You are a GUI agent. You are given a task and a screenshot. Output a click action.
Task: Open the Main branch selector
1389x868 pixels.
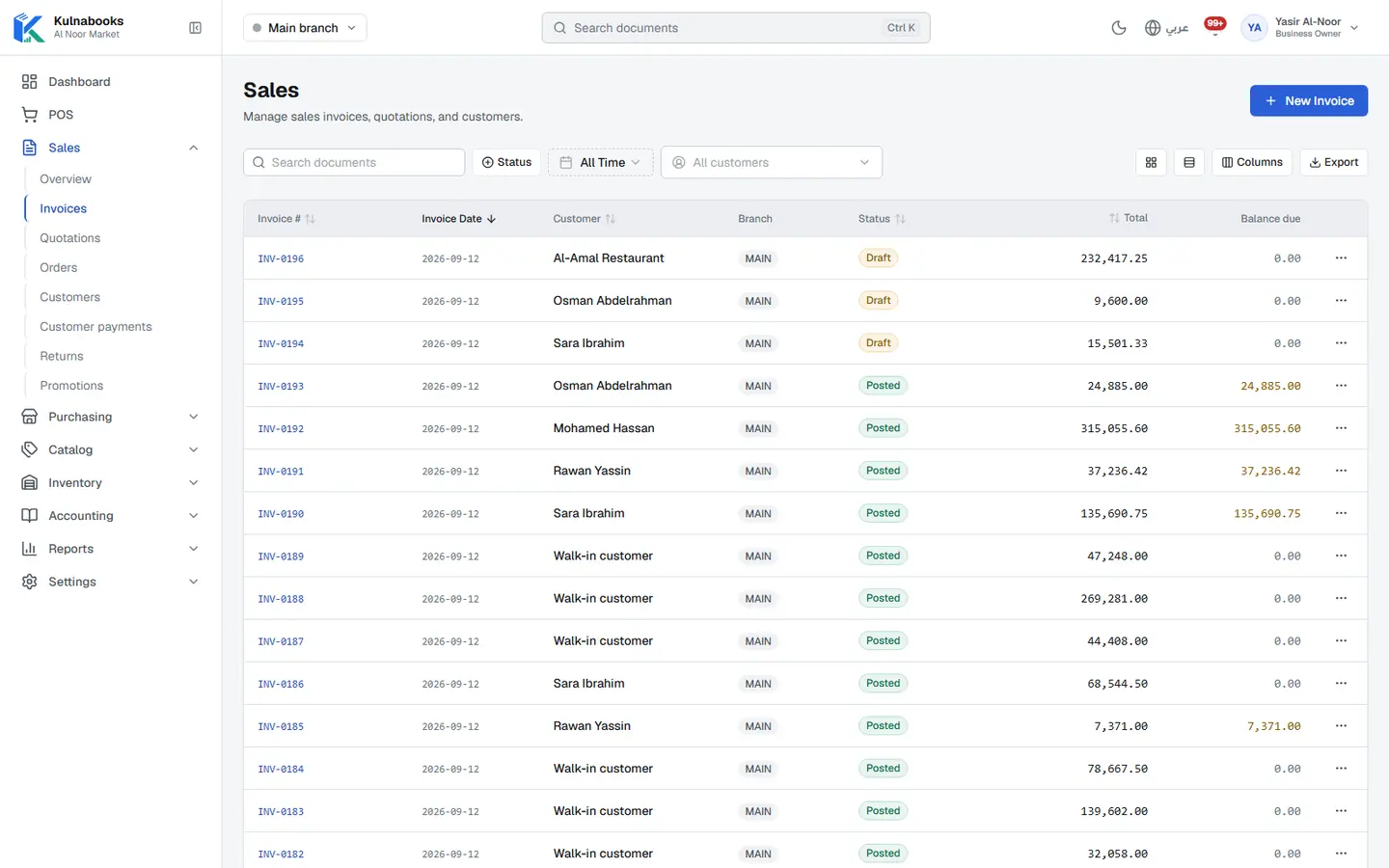pyautogui.click(x=305, y=28)
